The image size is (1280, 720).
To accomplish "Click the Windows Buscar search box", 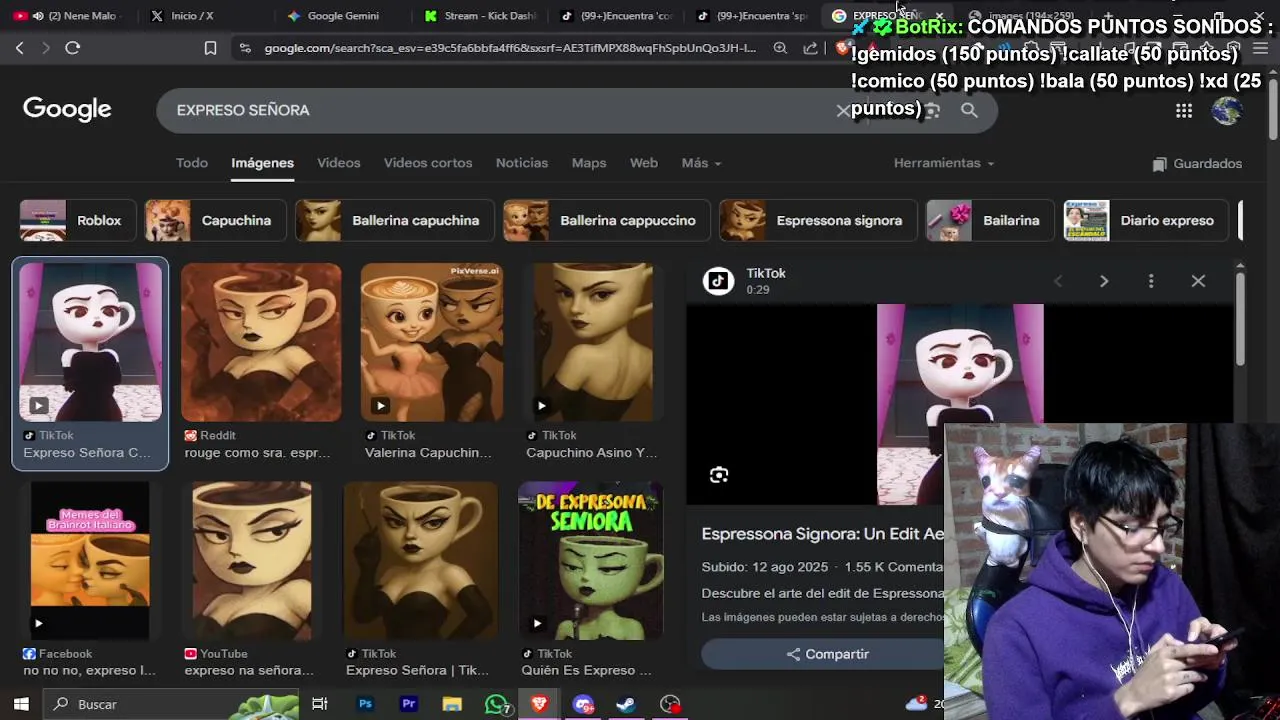I will coord(170,704).
